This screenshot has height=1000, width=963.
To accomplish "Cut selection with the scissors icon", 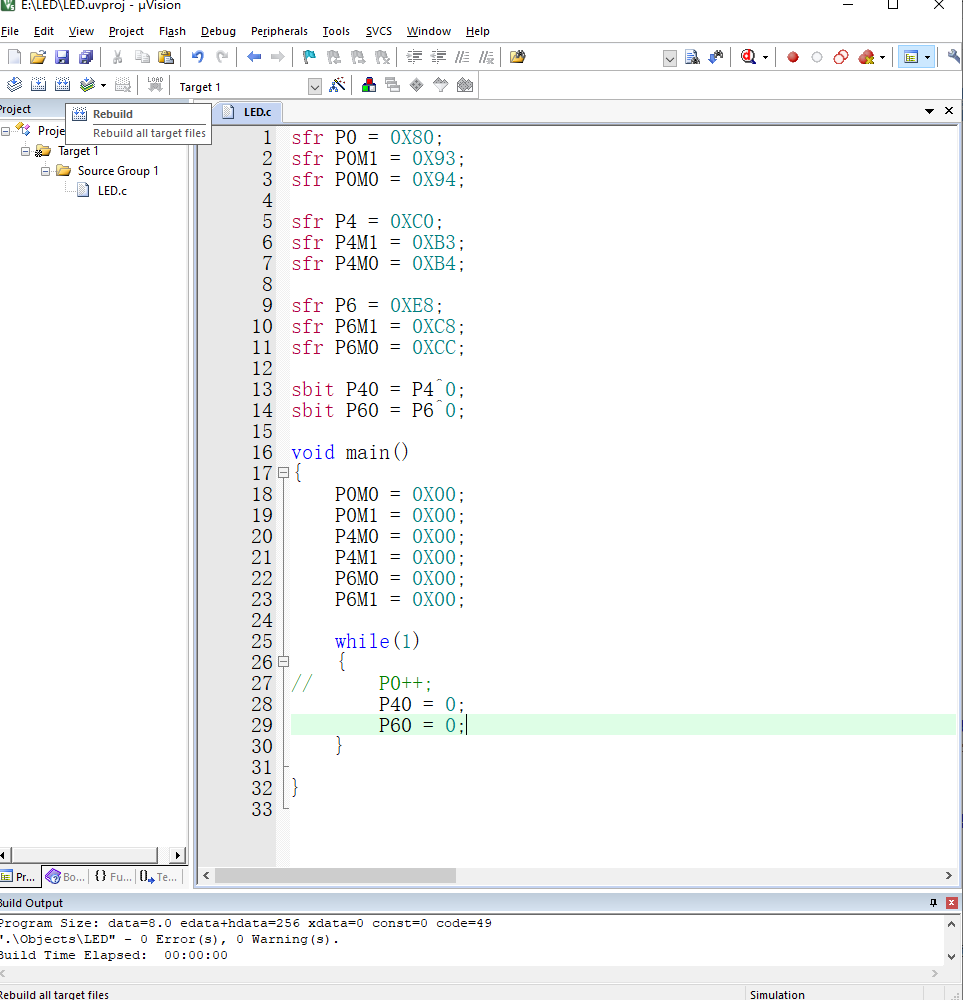I will [117, 57].
